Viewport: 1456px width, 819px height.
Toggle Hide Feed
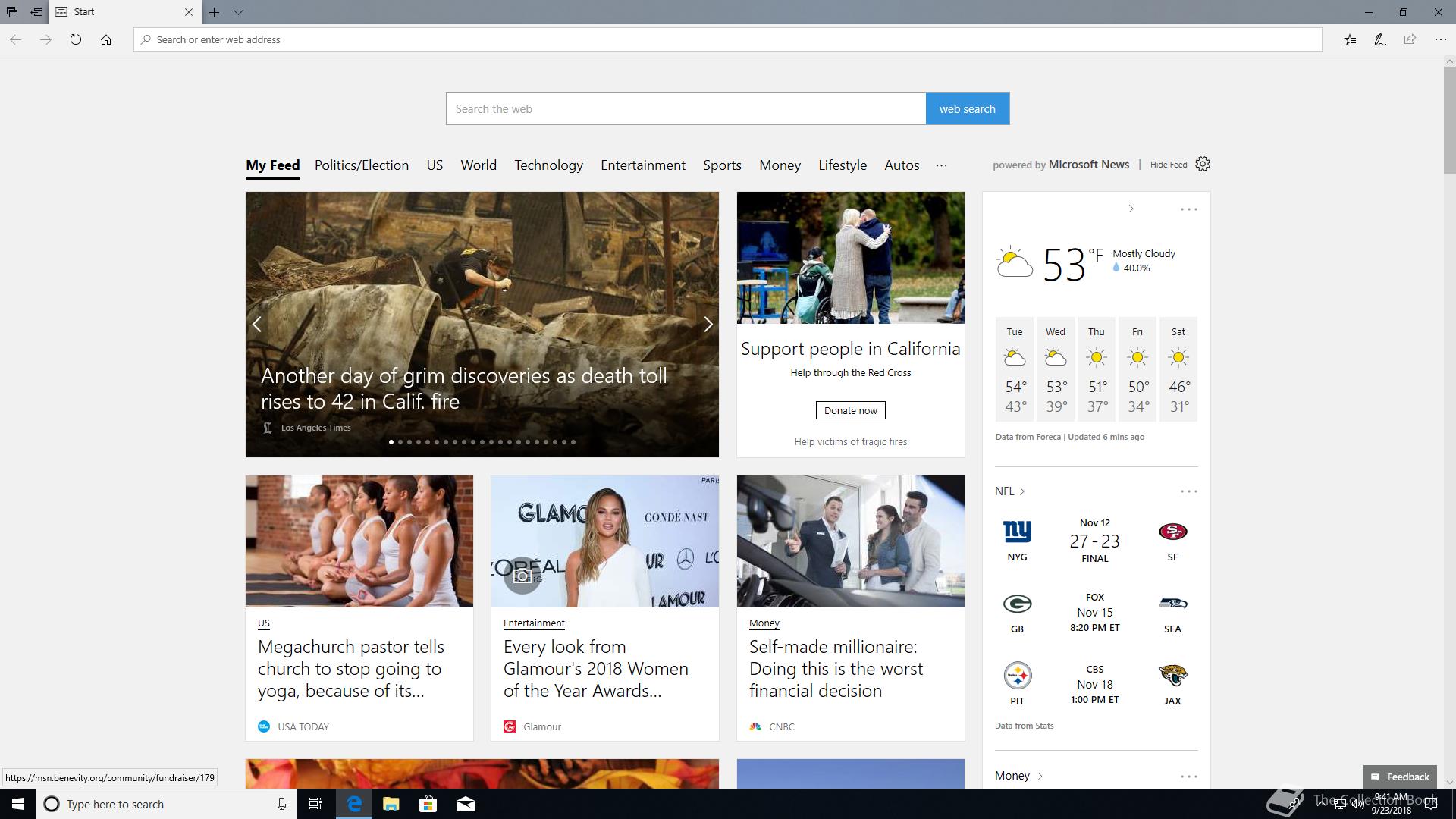(x=1168, y=165)
